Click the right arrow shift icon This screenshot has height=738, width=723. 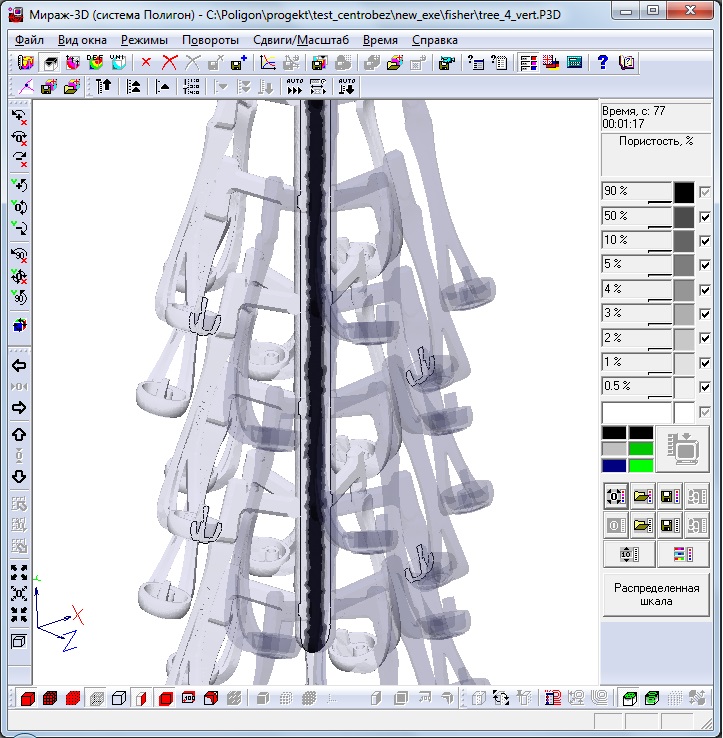[19, 408]
